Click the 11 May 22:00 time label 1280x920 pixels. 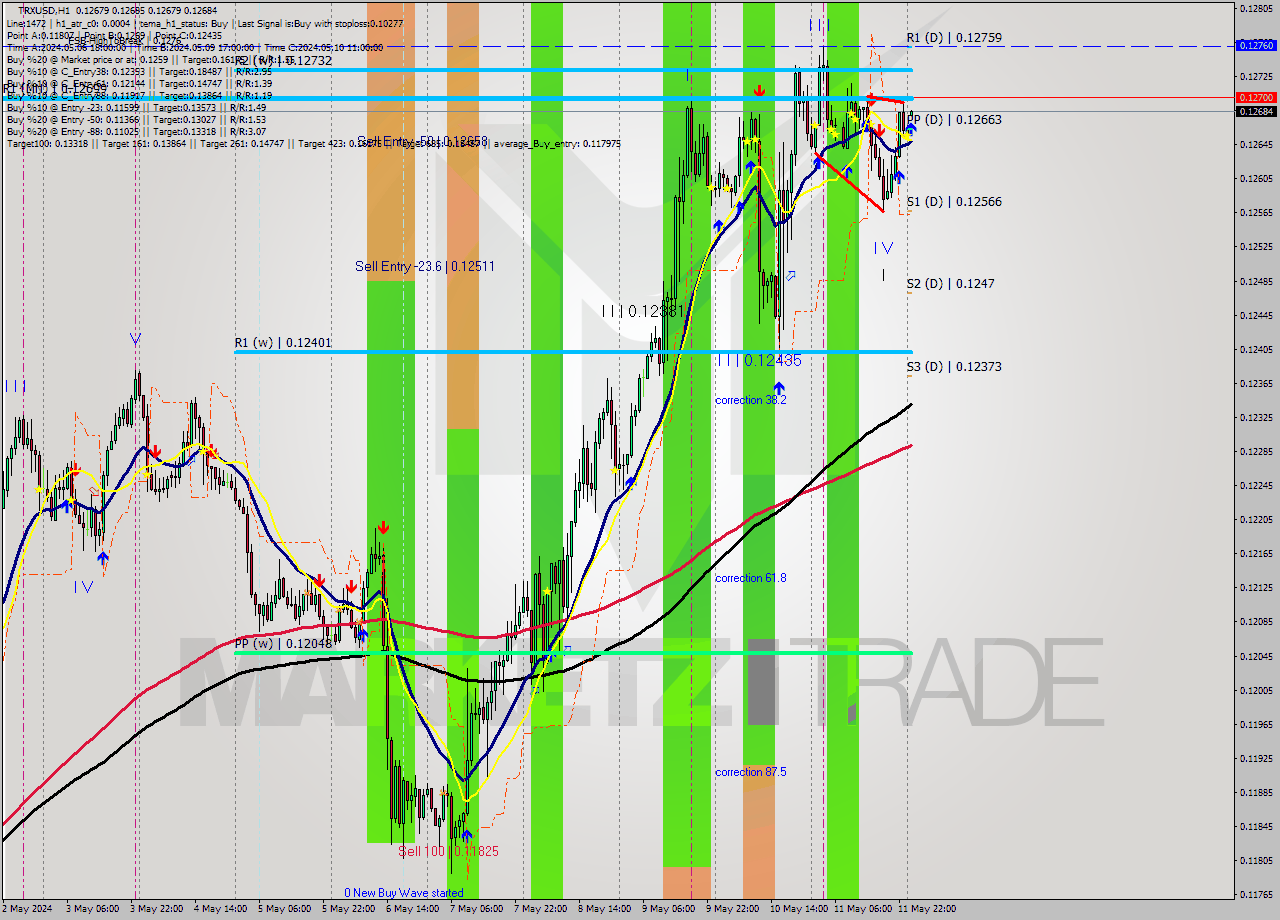click(x=925, y=909)
